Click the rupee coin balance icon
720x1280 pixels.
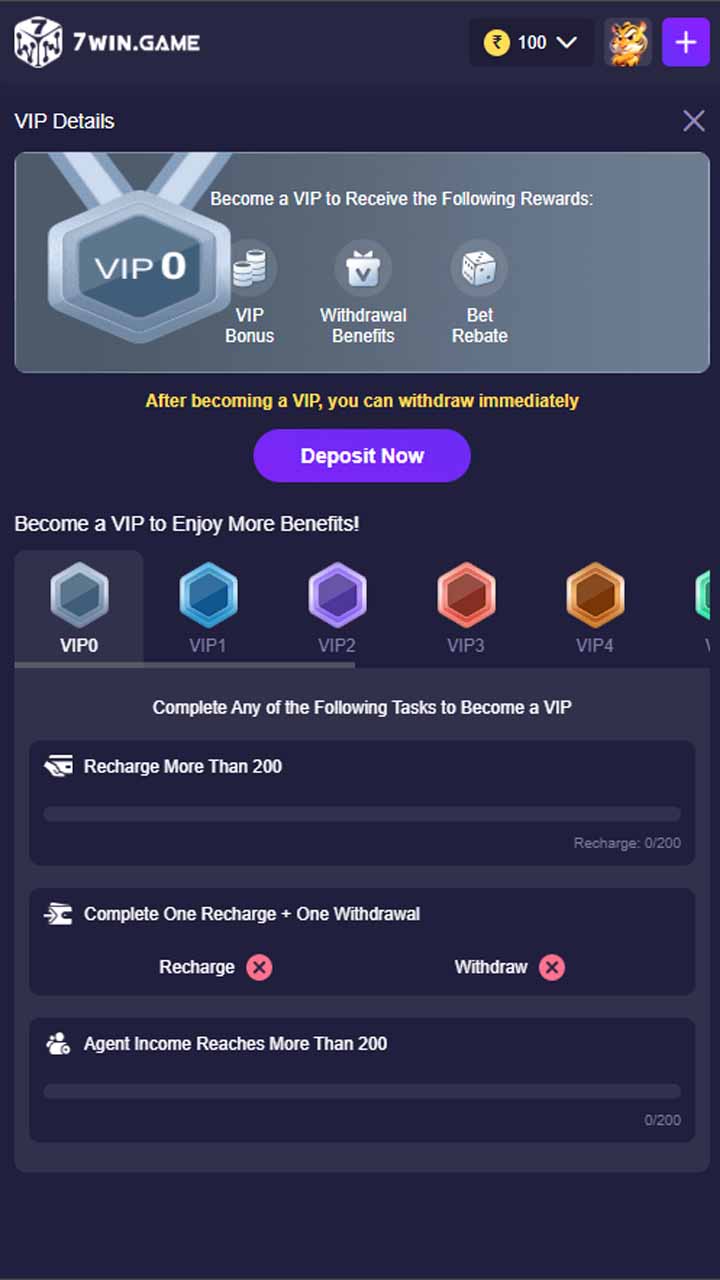(x=497, y=42)
